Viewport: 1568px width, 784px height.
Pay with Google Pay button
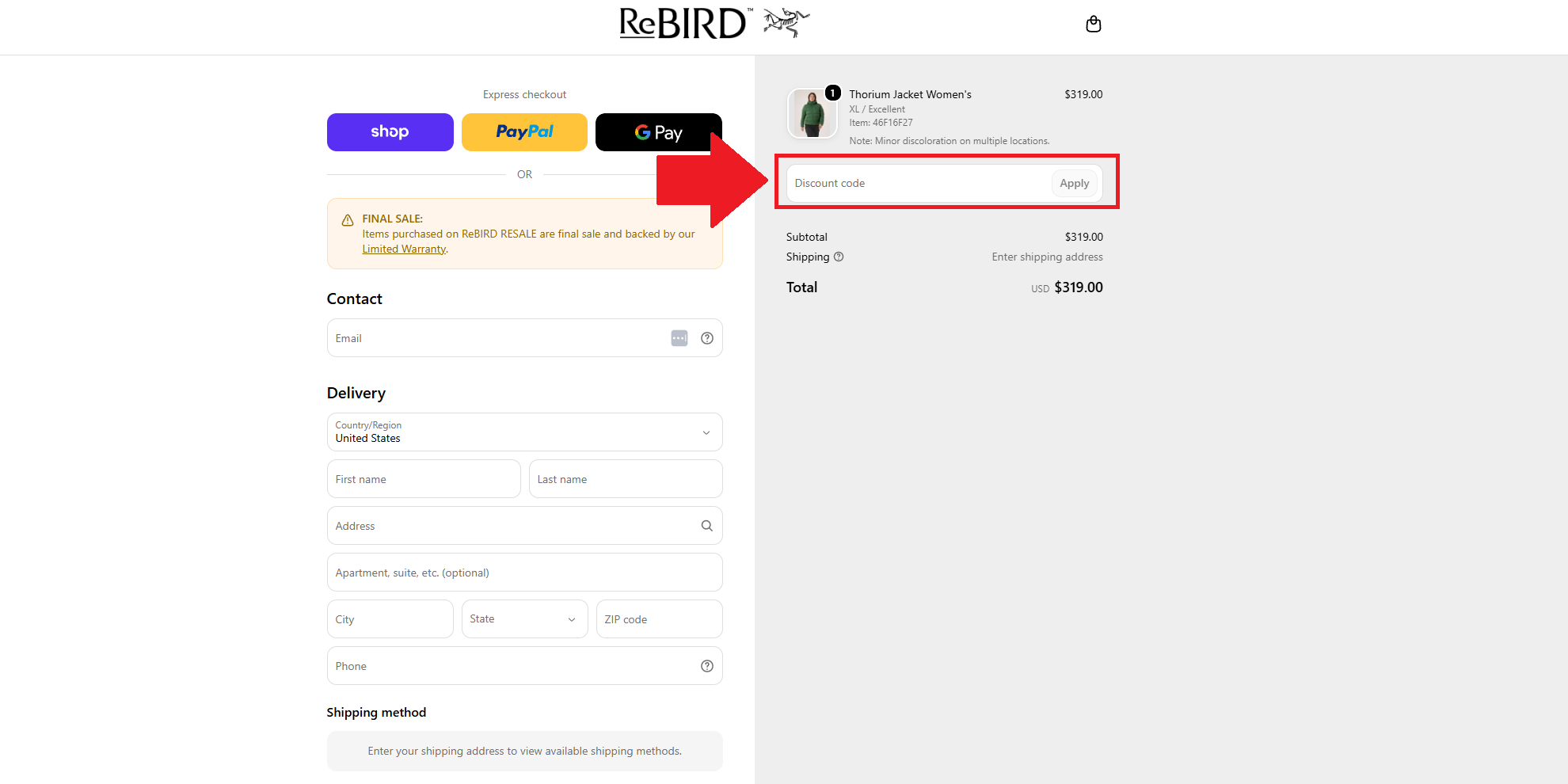pos(659,132)
